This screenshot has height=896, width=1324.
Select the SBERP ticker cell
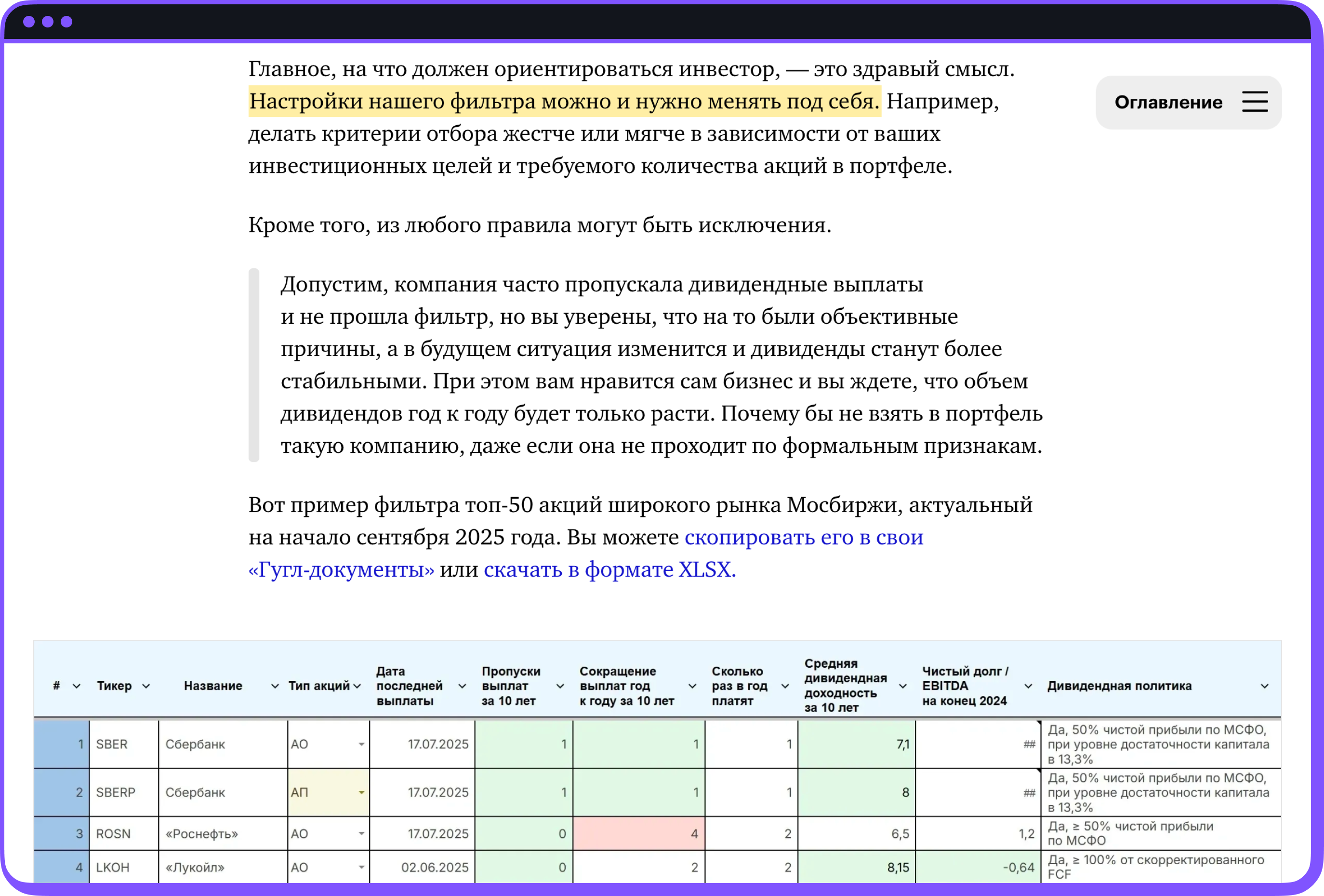(x=124, y=792)
